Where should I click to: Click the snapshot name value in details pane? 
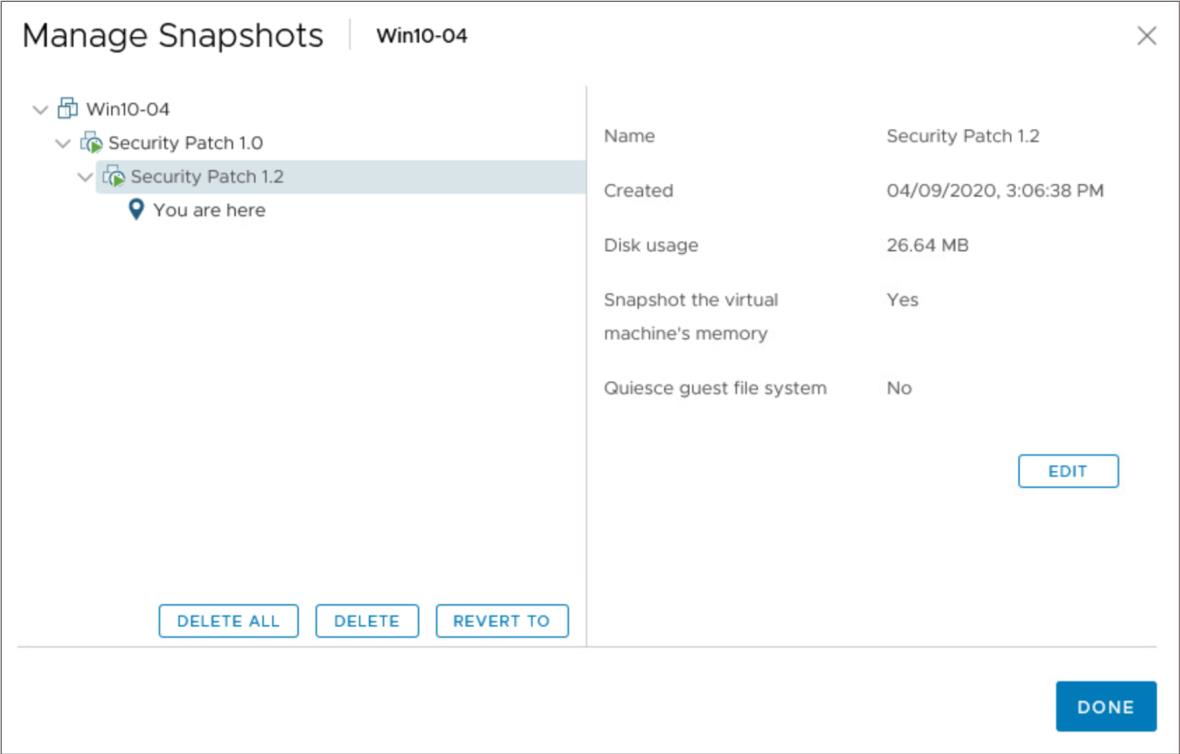click(963, 136)
